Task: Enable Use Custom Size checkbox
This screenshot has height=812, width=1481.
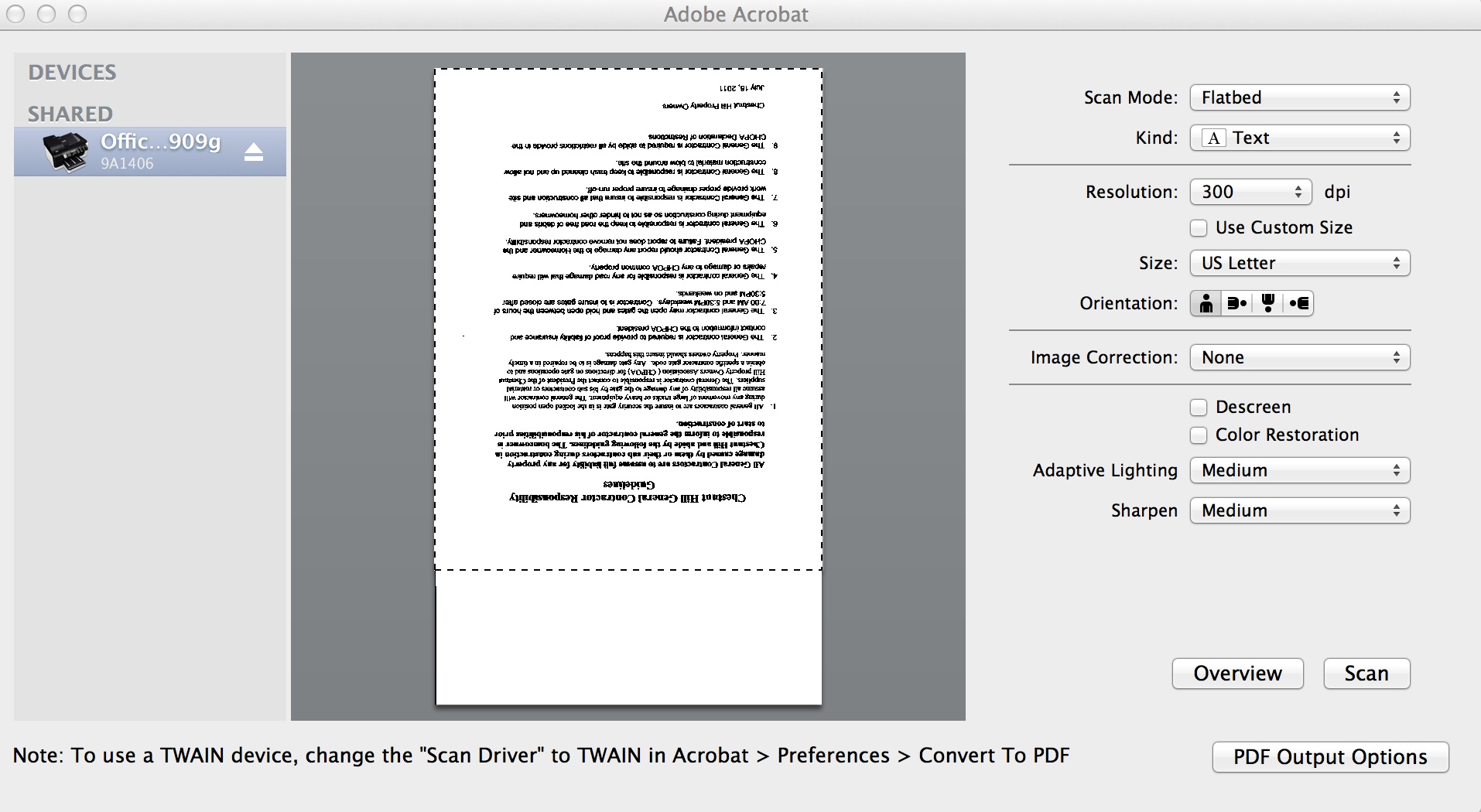Action: [x=1199, y=228]
